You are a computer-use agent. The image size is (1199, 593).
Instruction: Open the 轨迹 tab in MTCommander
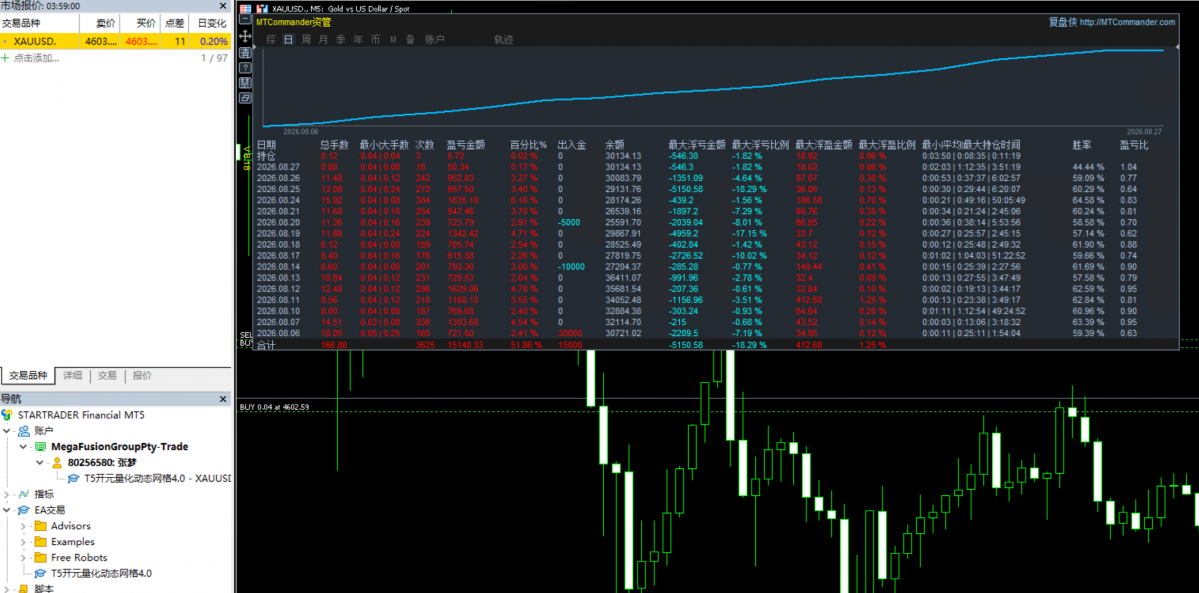pyautogui.click(x=503, y=39)
